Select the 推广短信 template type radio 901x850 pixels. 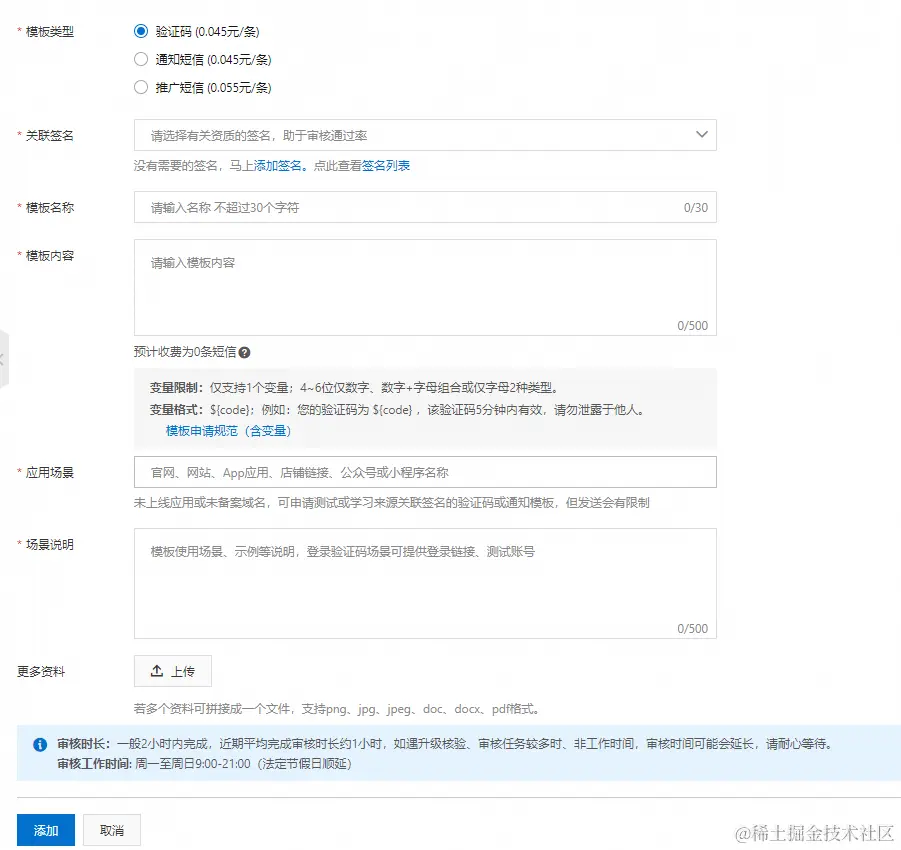pos(141,87)
